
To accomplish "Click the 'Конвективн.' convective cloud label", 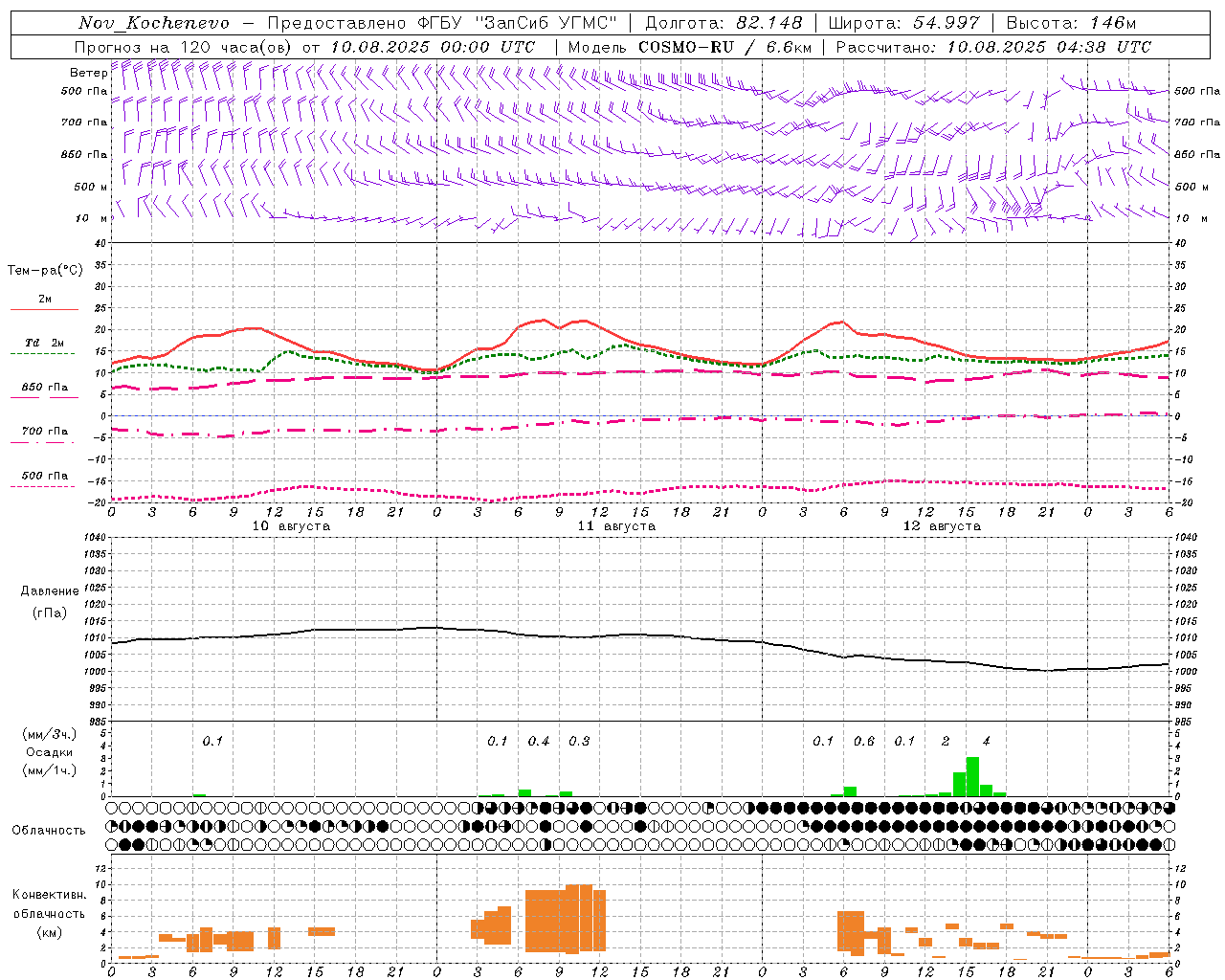I will point(49,895).
